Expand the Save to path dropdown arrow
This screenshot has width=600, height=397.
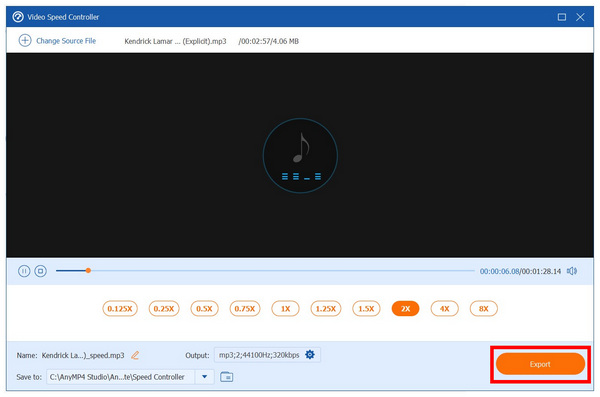coord(204,377)
